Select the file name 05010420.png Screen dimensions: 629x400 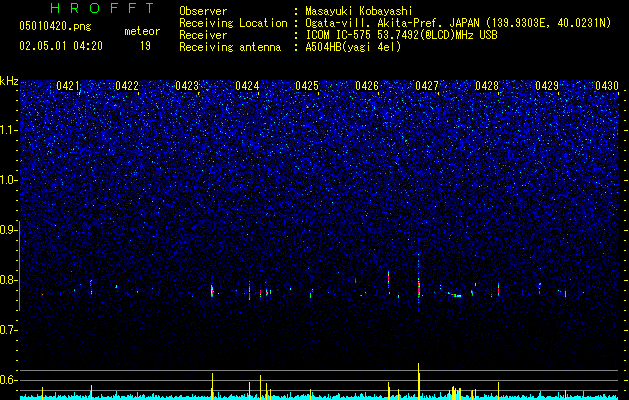tap(55, 27)
